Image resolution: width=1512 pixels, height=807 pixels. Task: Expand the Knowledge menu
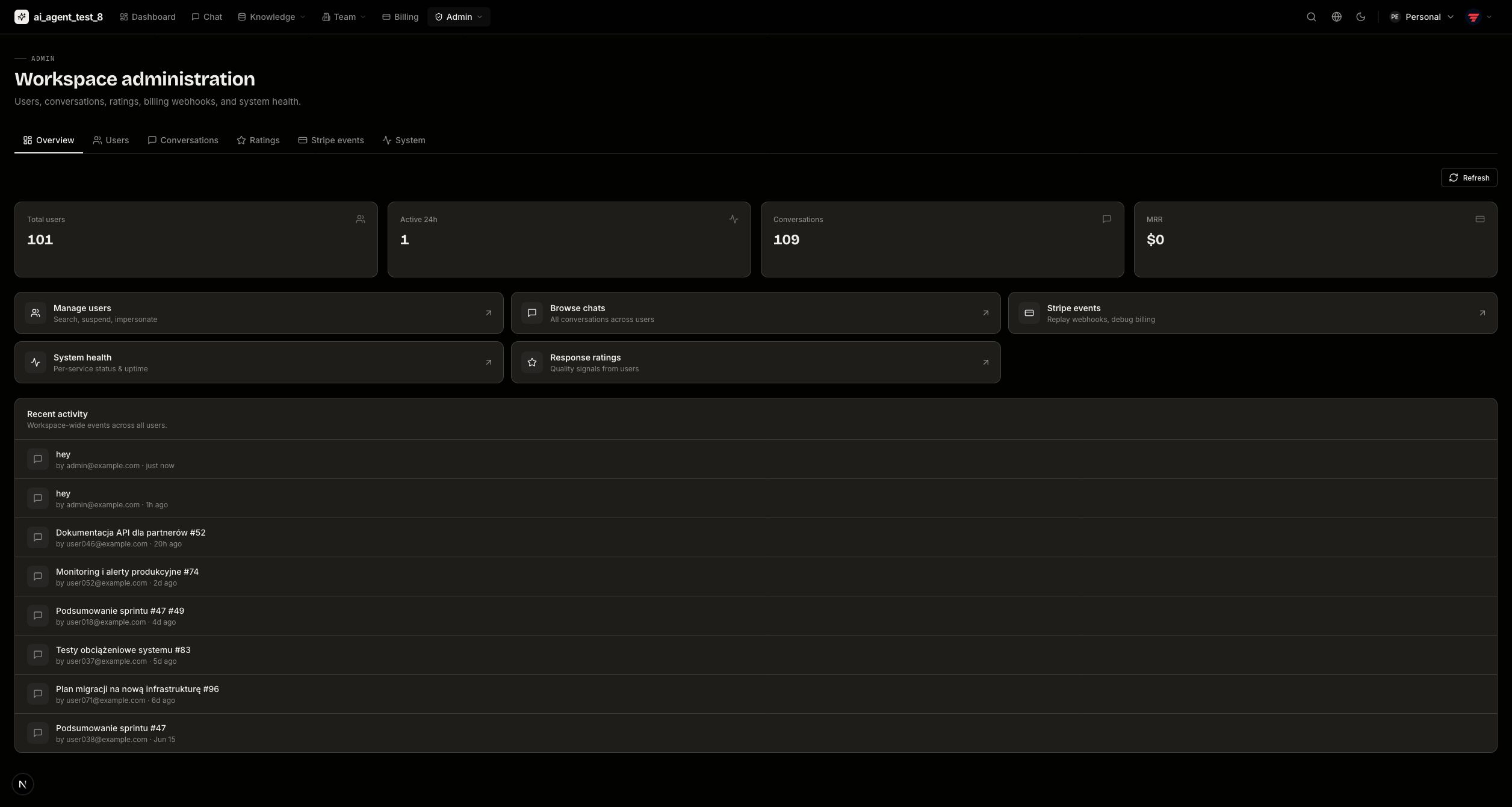click(x=271, y=17)
